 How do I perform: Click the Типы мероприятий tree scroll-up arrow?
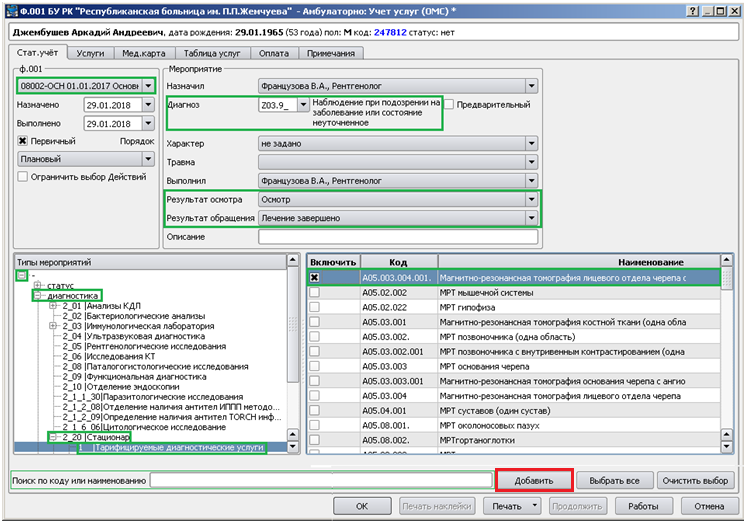pyautogui.click(x=293, y=260)
